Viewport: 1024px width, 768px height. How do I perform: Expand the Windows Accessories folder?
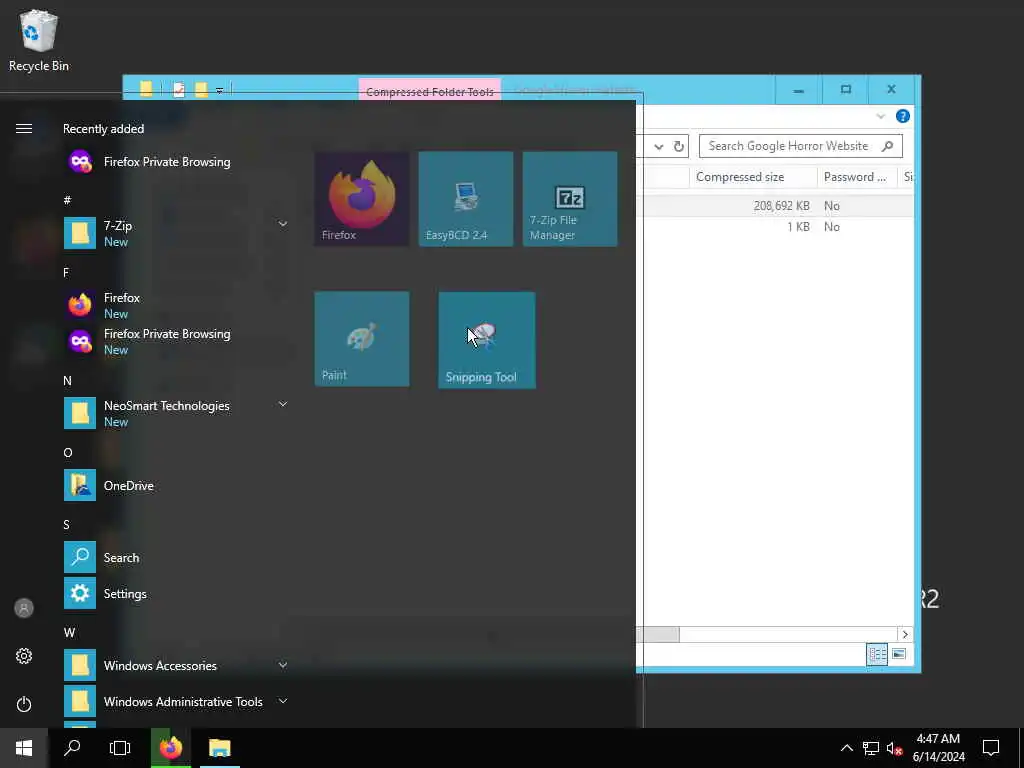click(283, 665)
